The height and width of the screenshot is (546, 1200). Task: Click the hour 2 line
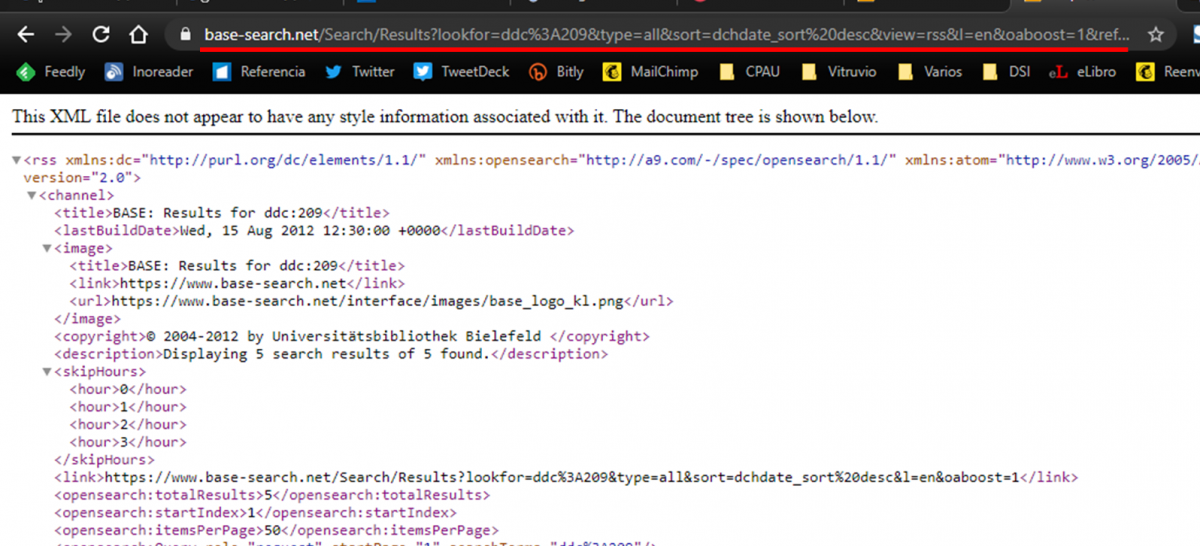[128, 424]
